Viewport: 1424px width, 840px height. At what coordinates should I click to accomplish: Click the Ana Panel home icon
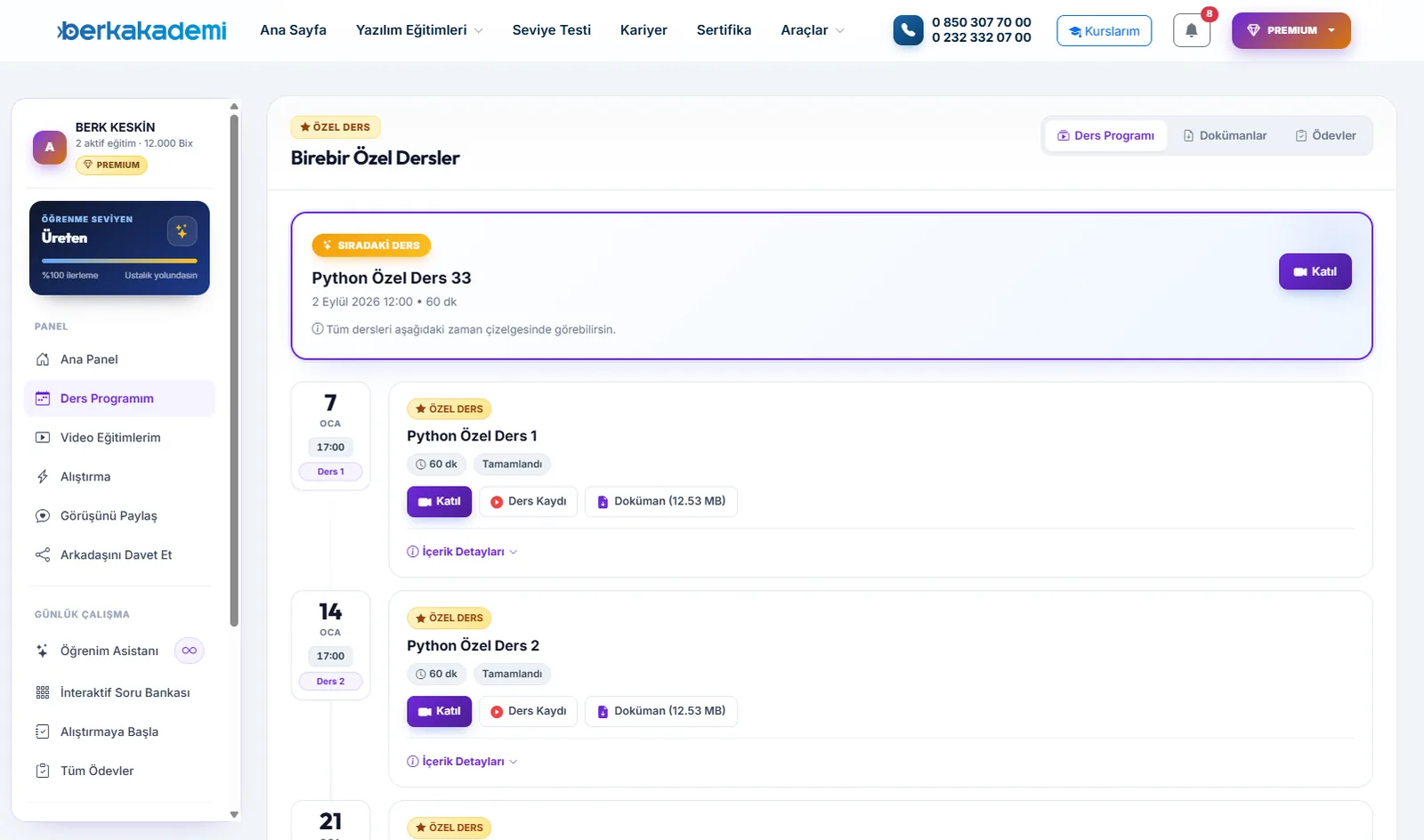pos(43,359)
